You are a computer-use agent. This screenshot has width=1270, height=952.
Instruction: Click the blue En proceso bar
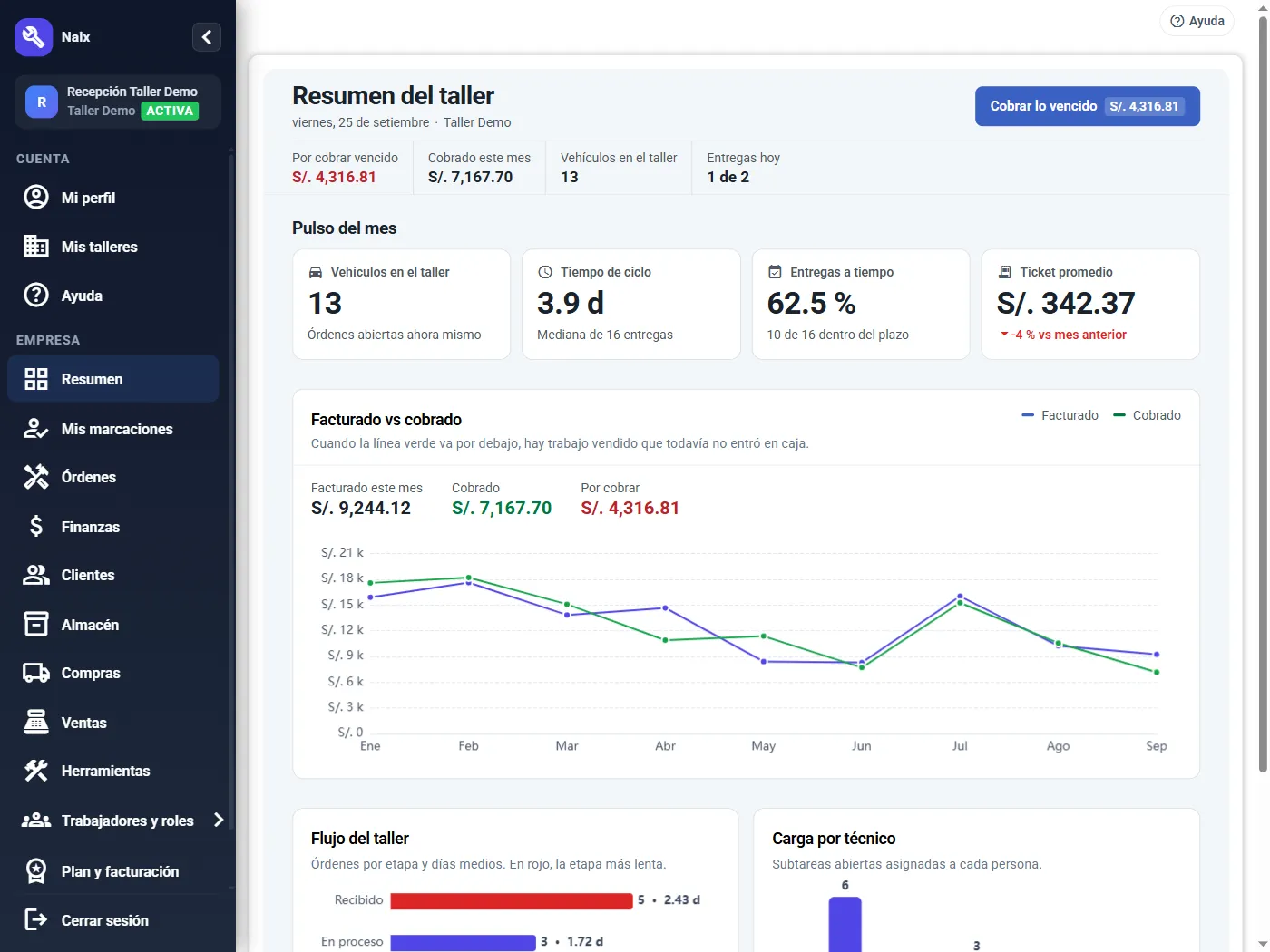tap(463, 942)
